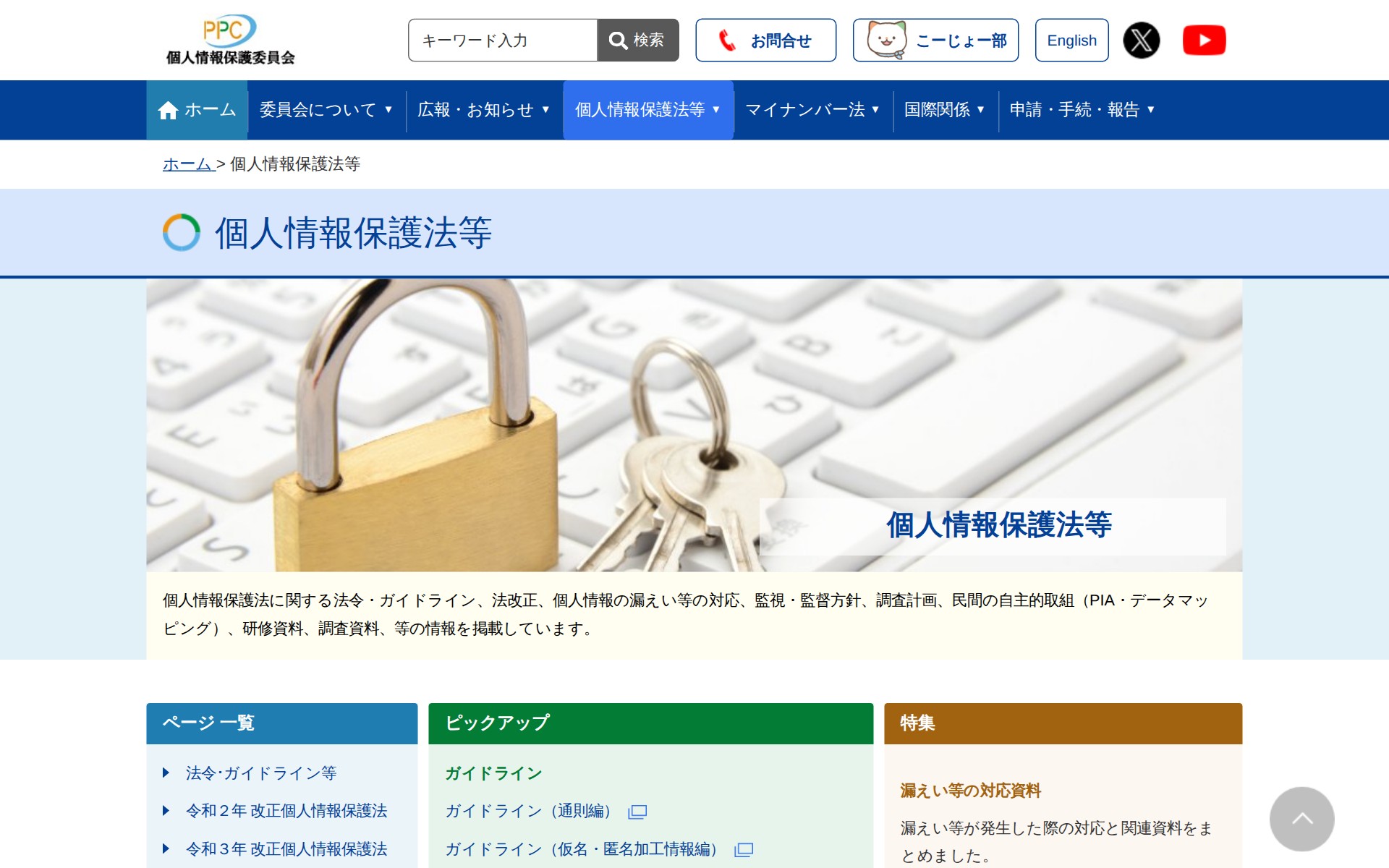Image resolution: width=1389 pixels, height=868 pixels.
Task: Click external window icon beside ガイドライン（通則編）
Action: click(x=637, y=812)
